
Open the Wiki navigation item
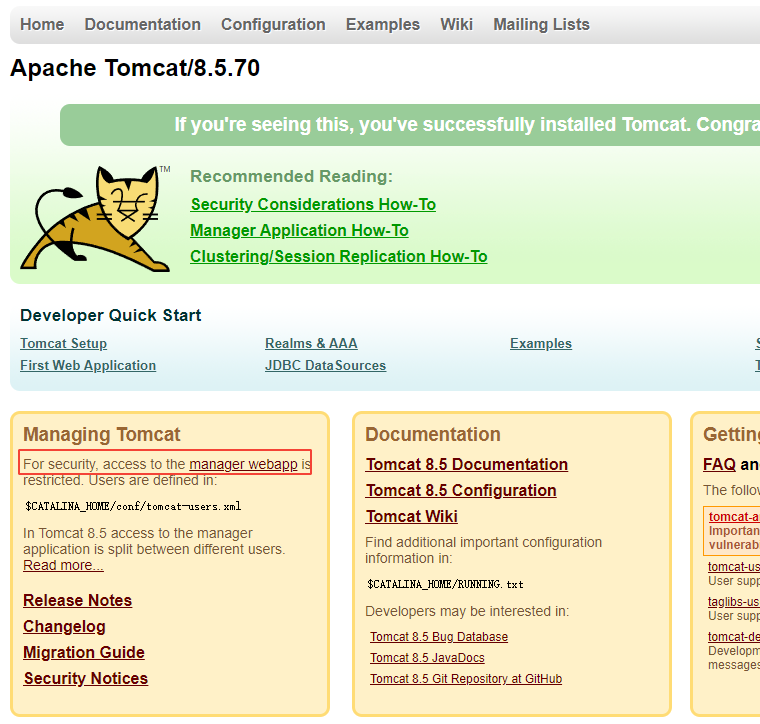pyautogui.click(x=457, y=24)
